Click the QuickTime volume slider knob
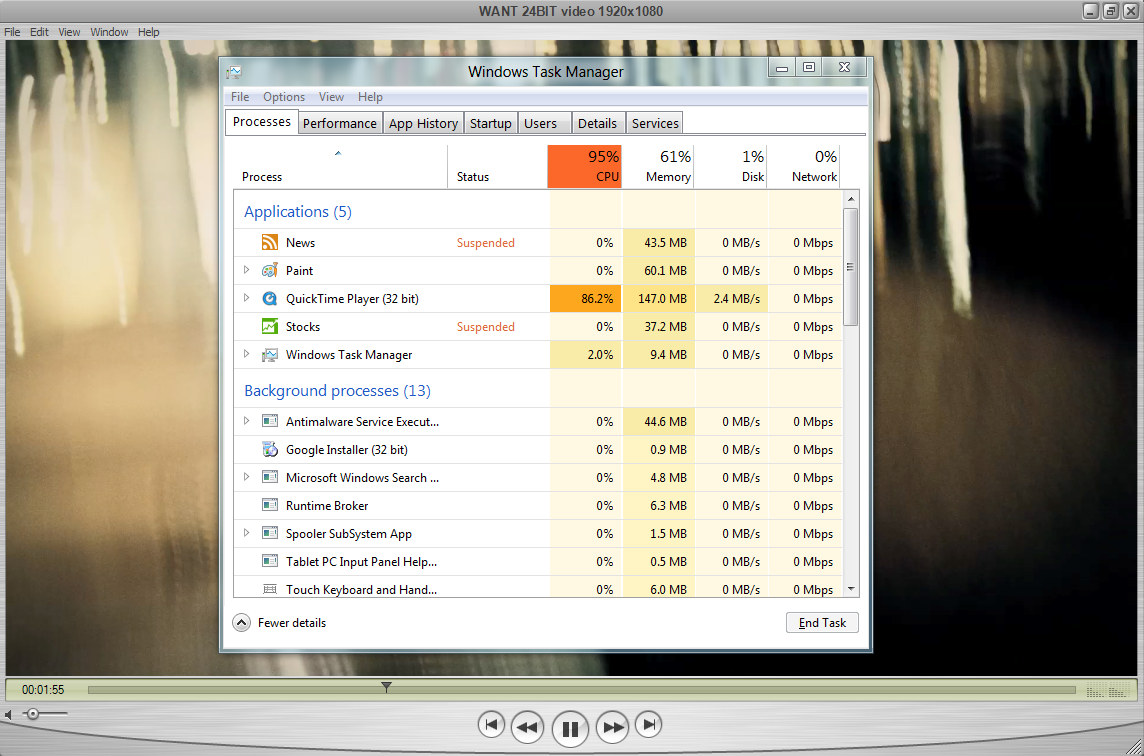The height and width of the screenshot is (756, 1144). point(32,714)
